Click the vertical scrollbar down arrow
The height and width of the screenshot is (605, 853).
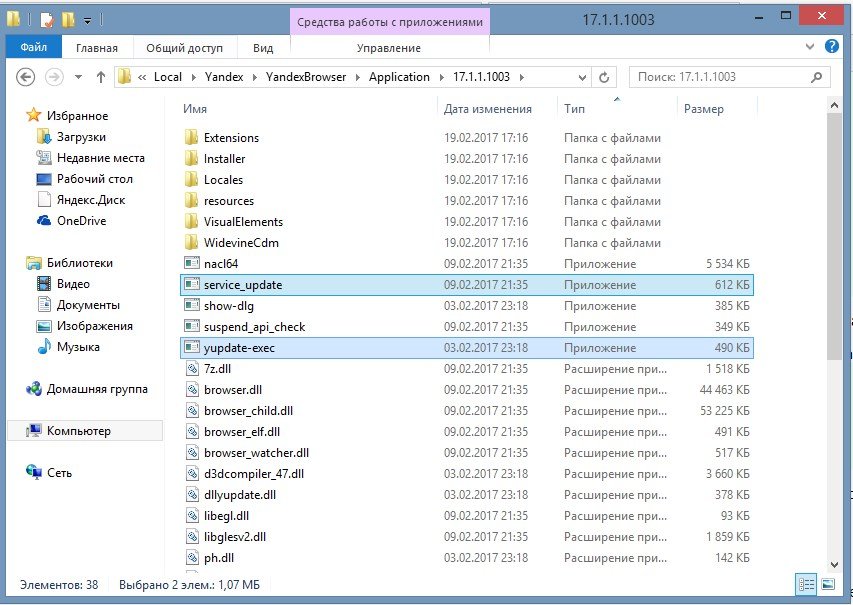pyautogui.click(x=835, y=565)
